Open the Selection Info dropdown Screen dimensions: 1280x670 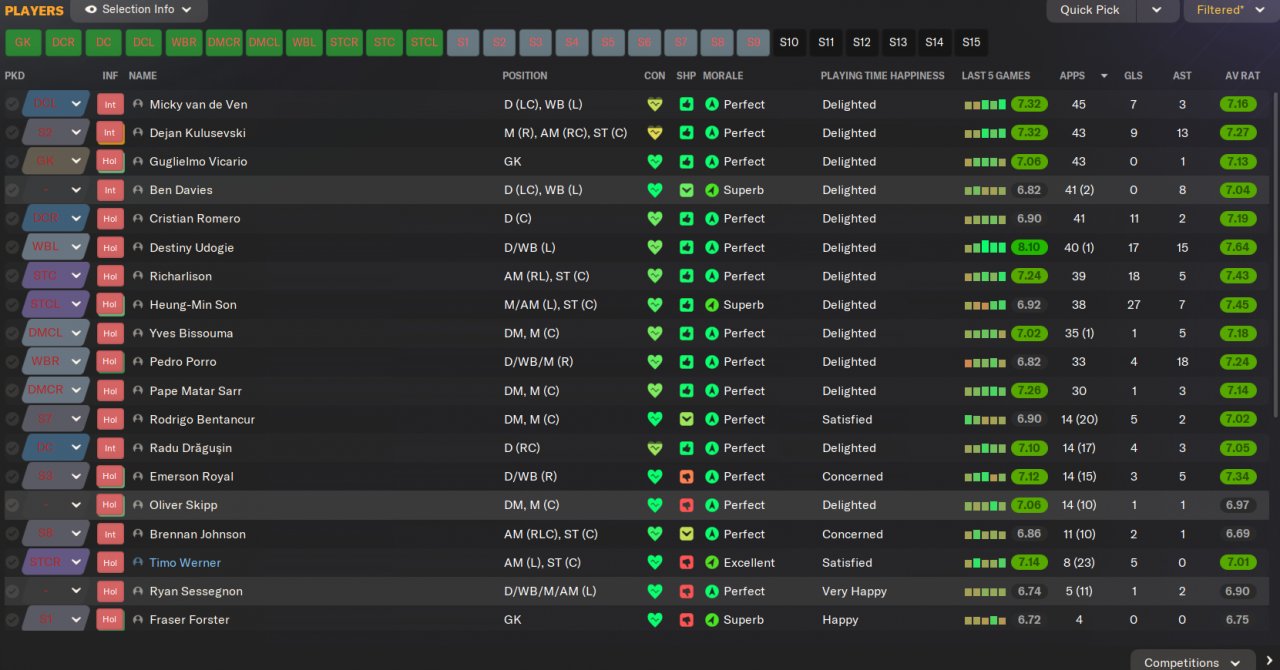(x=139, y=10)
